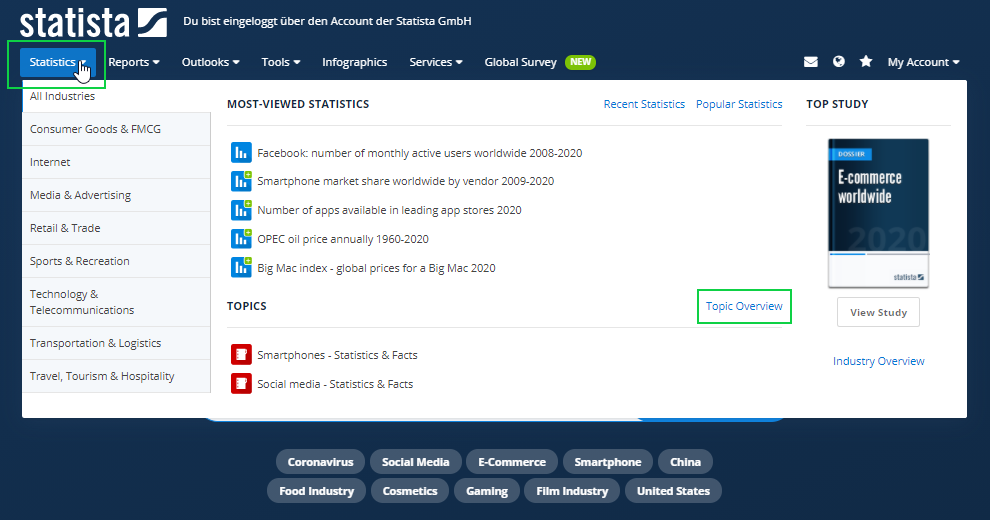Expand the Services dropdown
This screenshot has height=520, width=990.
pyautogui.click(x=436, y=62)
